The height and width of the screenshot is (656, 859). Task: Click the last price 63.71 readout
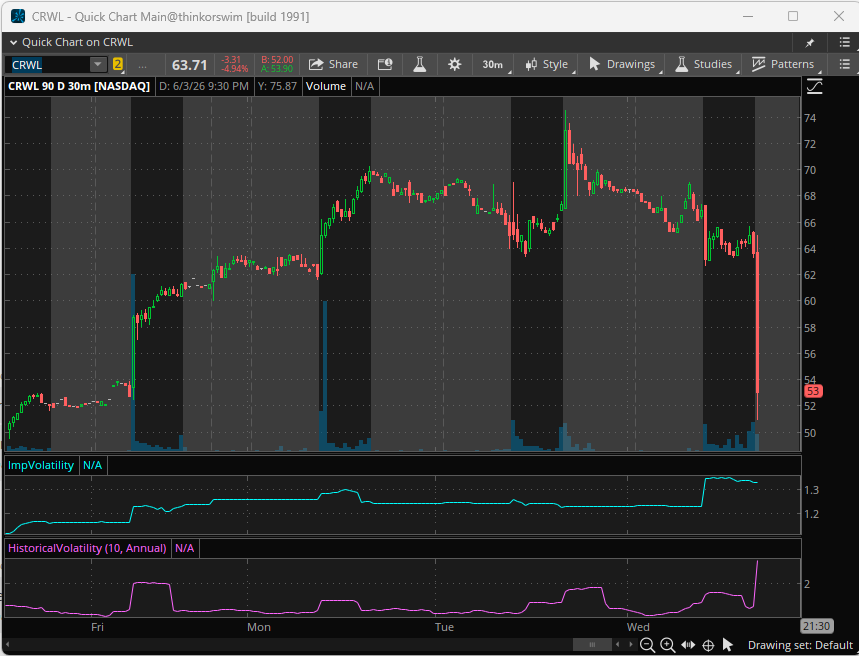[190, 65]
